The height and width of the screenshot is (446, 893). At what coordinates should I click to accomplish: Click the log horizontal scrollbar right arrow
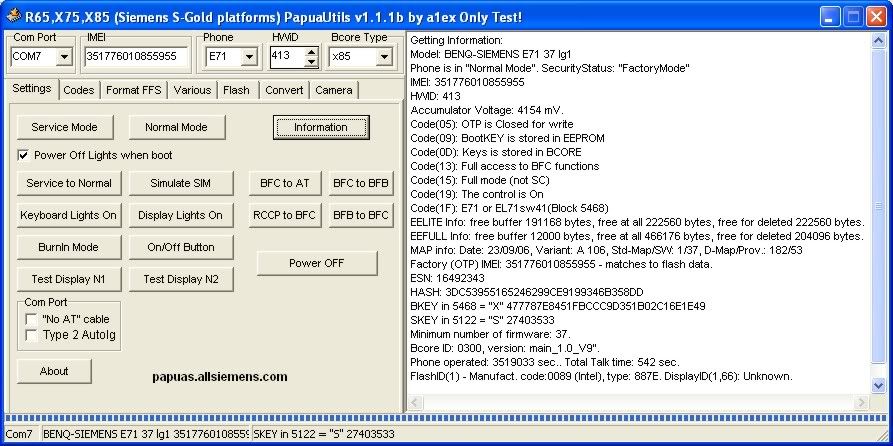click(862, 403)
